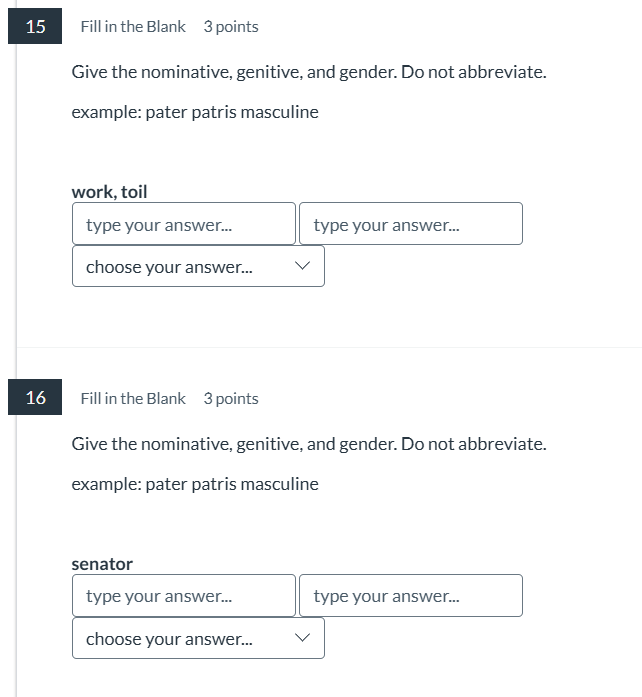The image size is (642, 697).
Task: Select the question 15 number badge
Action: pos(35,26)
